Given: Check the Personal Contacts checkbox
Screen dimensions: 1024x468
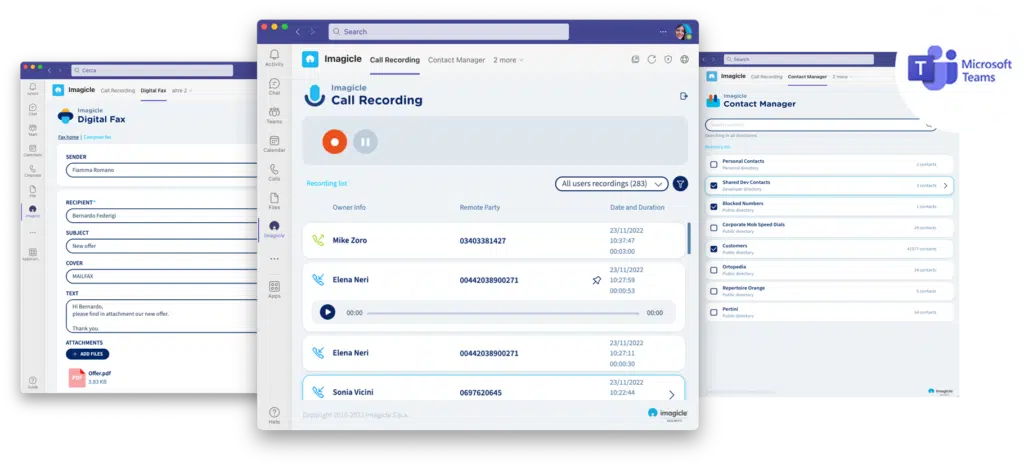Looking at the screenshot, I should (x=713, y=164).
